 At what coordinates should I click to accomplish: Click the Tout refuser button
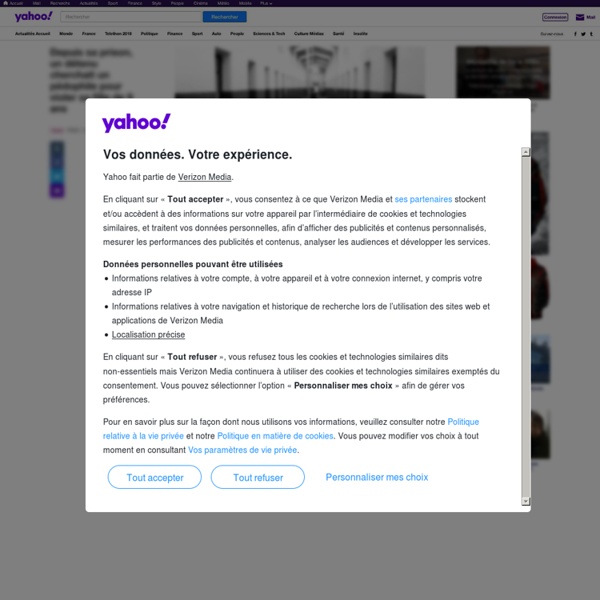coord(258,477)
